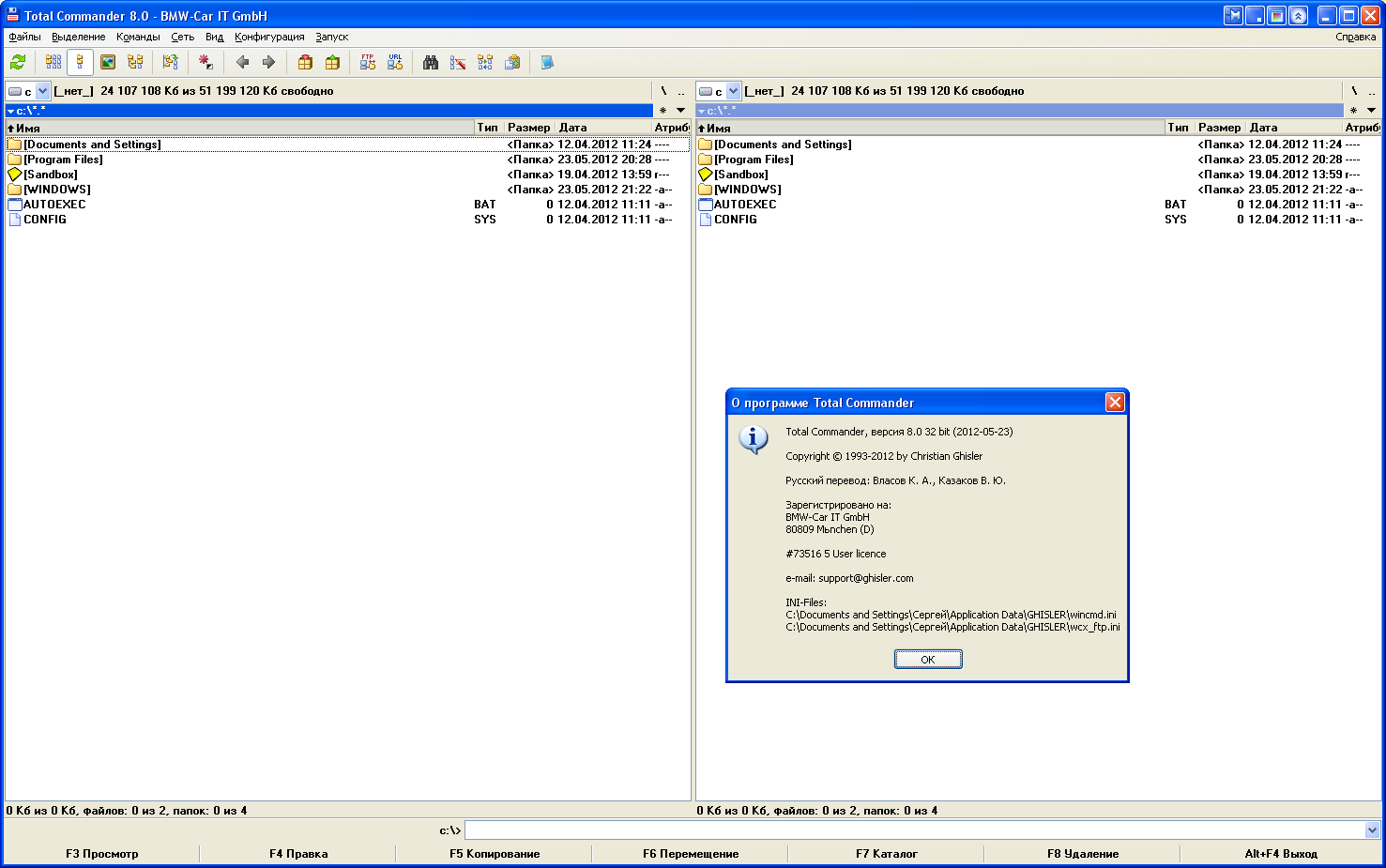
Task: Select the full details view icon
Action: tap(80, 62)
